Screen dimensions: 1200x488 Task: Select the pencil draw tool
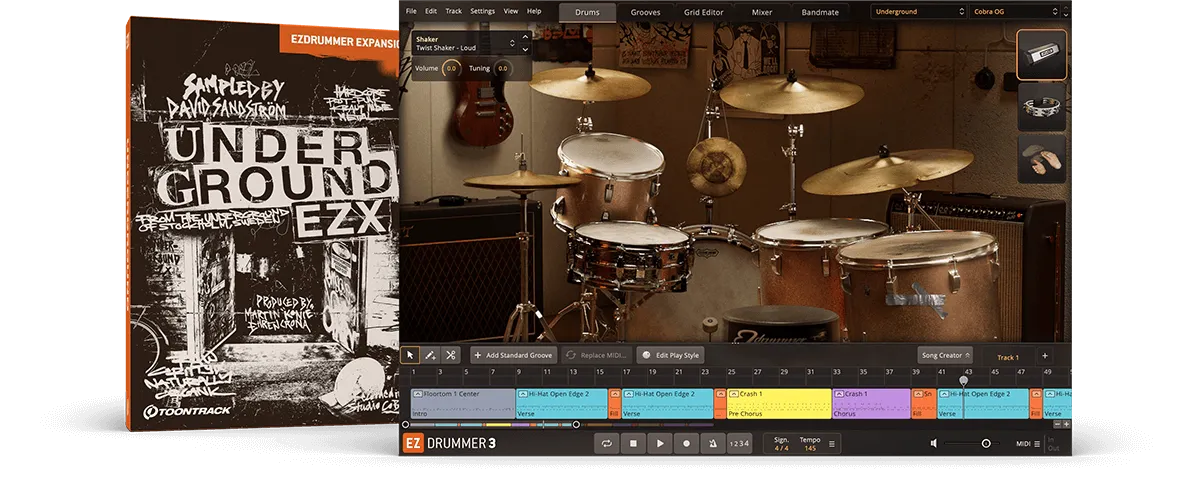point(430,355)
